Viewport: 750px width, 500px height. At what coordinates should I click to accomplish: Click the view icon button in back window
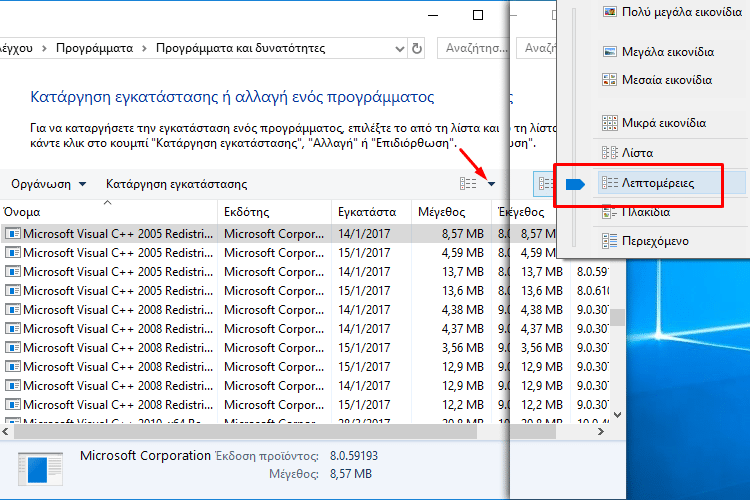point(545,184)
